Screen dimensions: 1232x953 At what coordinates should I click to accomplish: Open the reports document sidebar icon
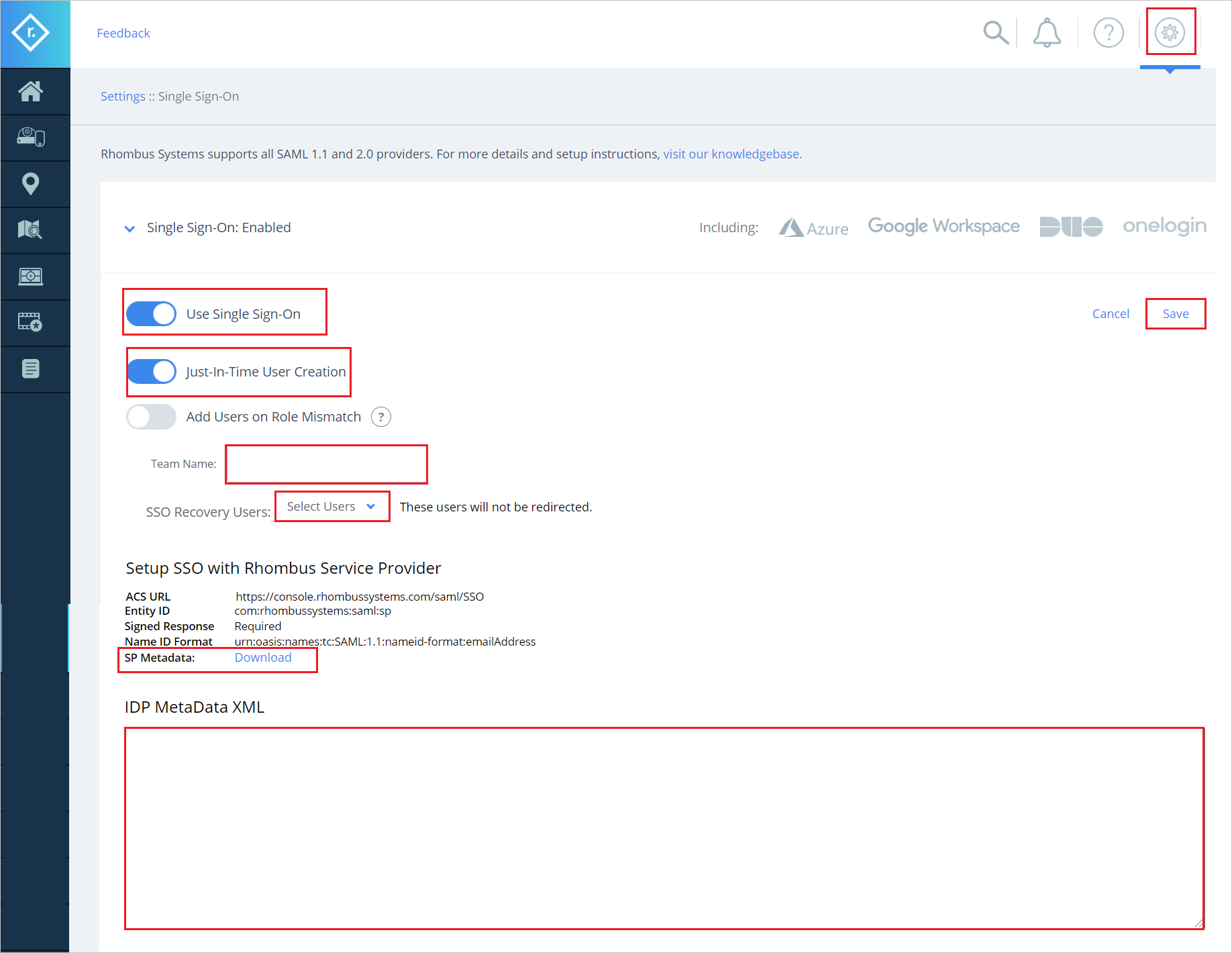[x=31, y=368]
